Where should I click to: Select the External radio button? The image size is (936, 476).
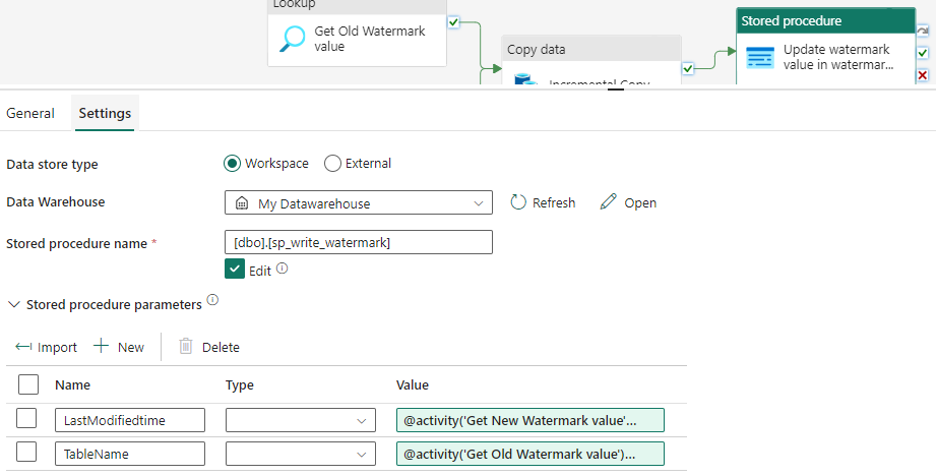pyautogui.click(x=332, y=163)
